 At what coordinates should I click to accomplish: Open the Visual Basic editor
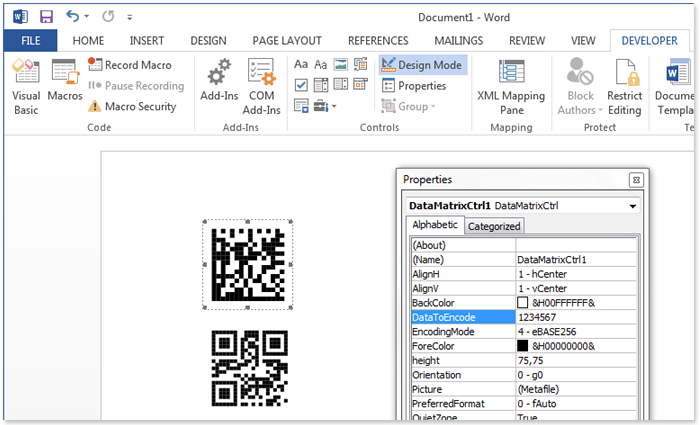[x=26, y=87]
